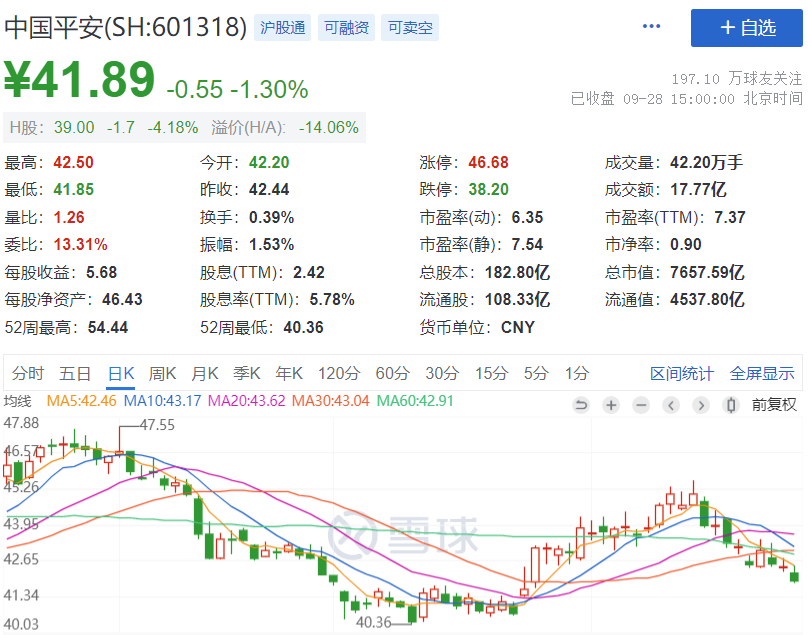Click the 每股净资产 value 46.43
This screenshot has height=635, width=808.
coord(122,299)
